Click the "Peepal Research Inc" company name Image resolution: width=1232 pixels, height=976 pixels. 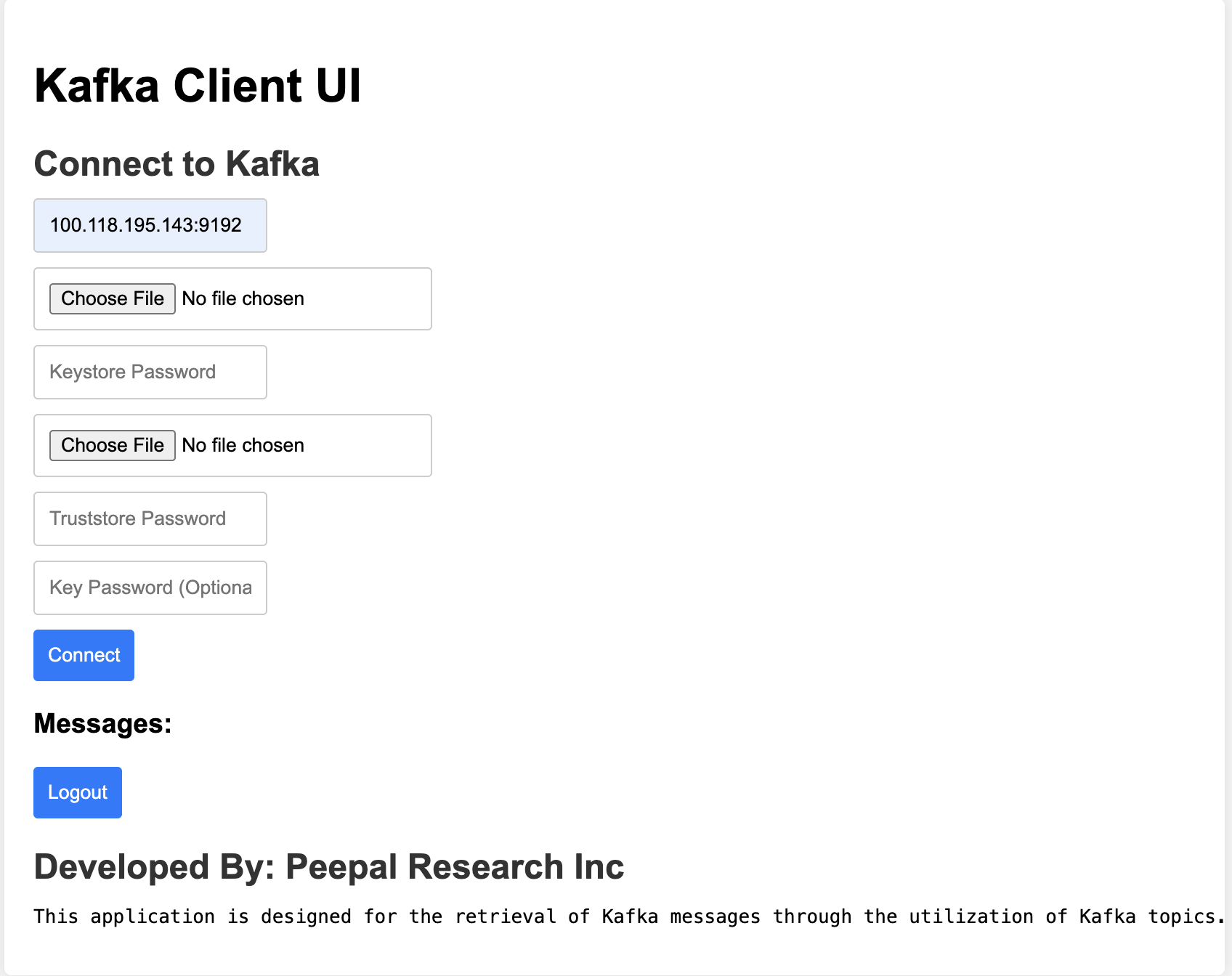pyautogui.click(x=454, y=866)
